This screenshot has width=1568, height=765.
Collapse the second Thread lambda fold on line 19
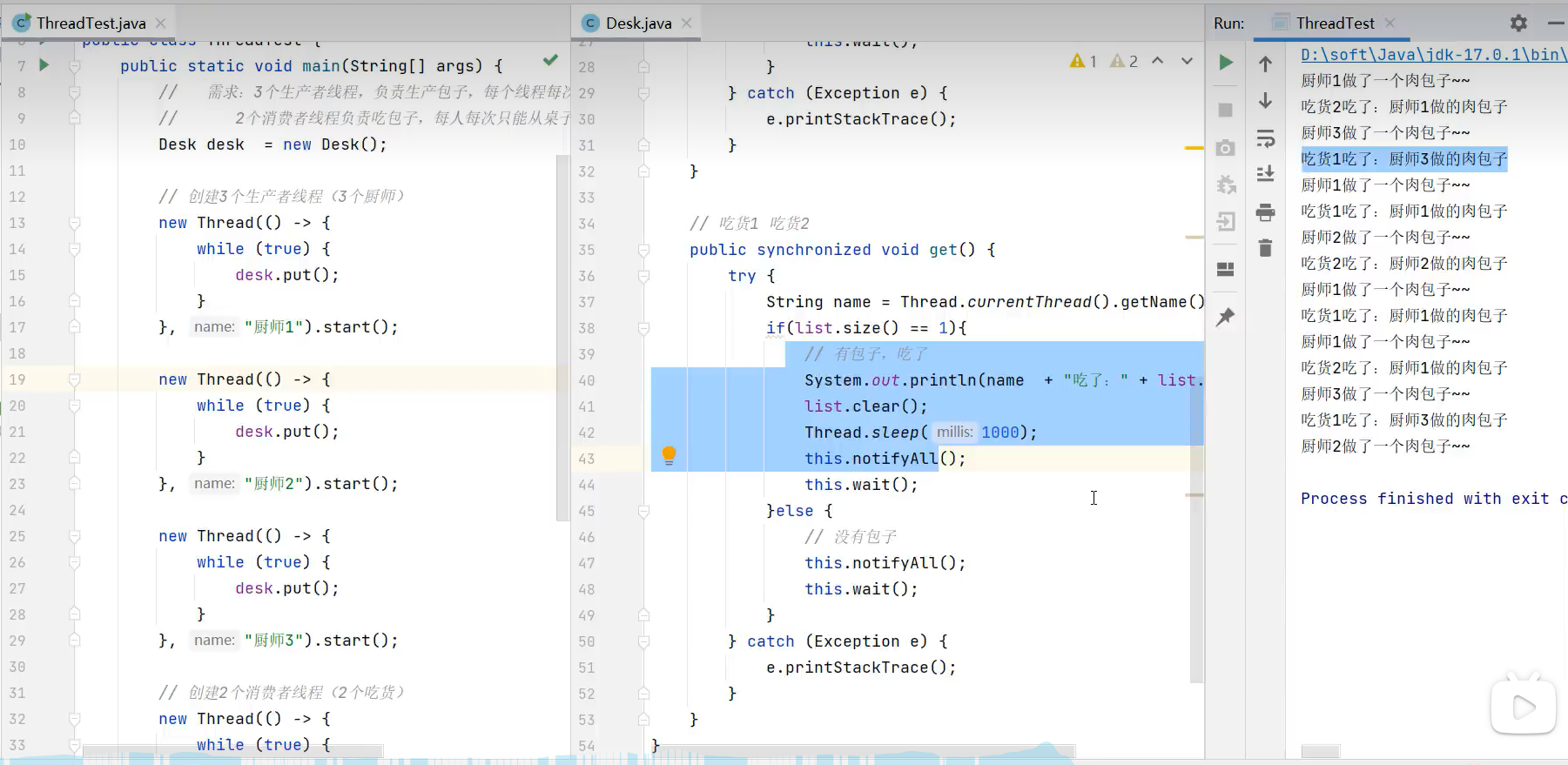(74, 379)
